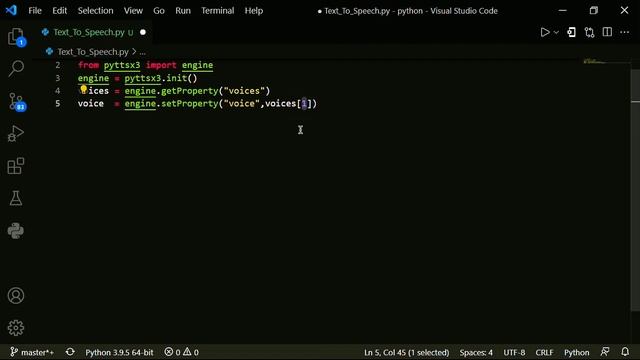Click the compare changes git icon
The width and height of the screenshot is (640, 360).
point(589,32)
